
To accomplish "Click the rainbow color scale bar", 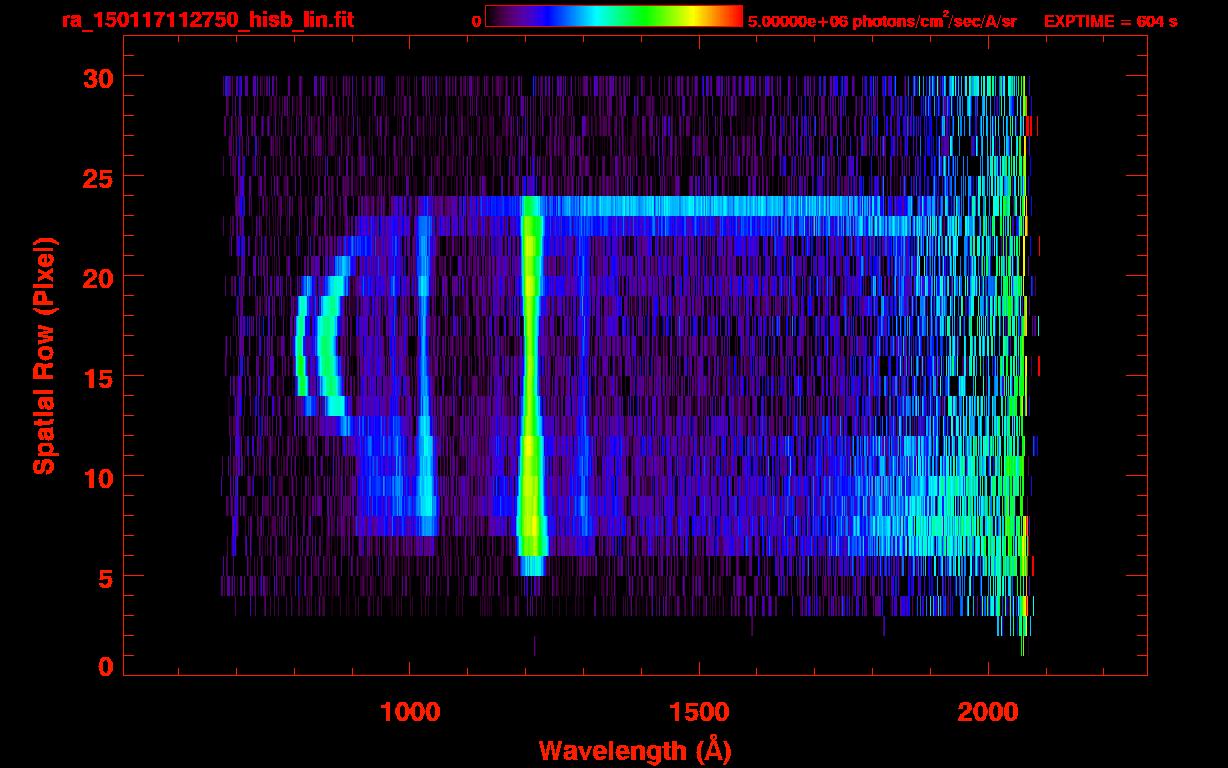I will 614,16.
